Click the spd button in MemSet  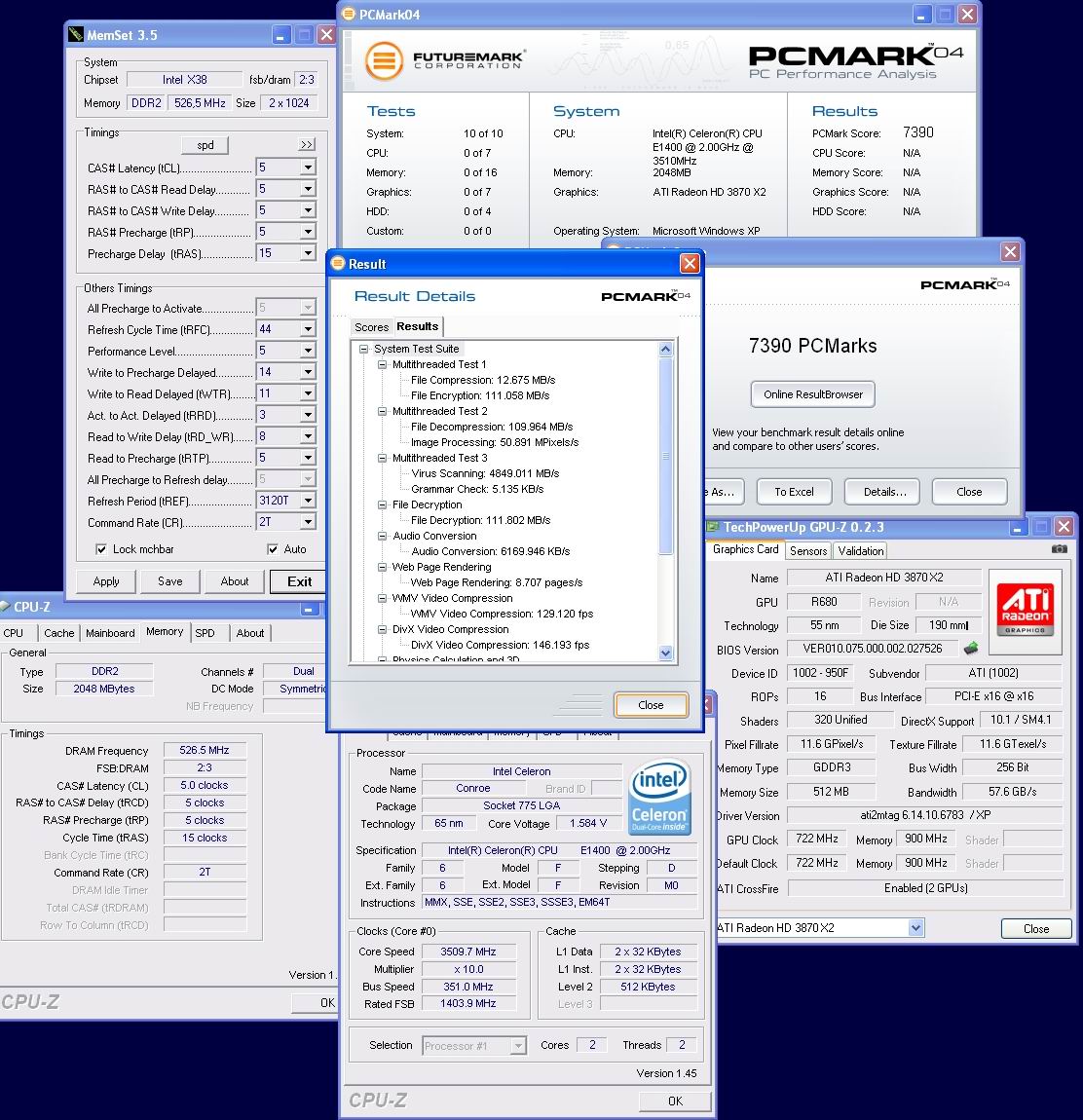tap(205, 145)
